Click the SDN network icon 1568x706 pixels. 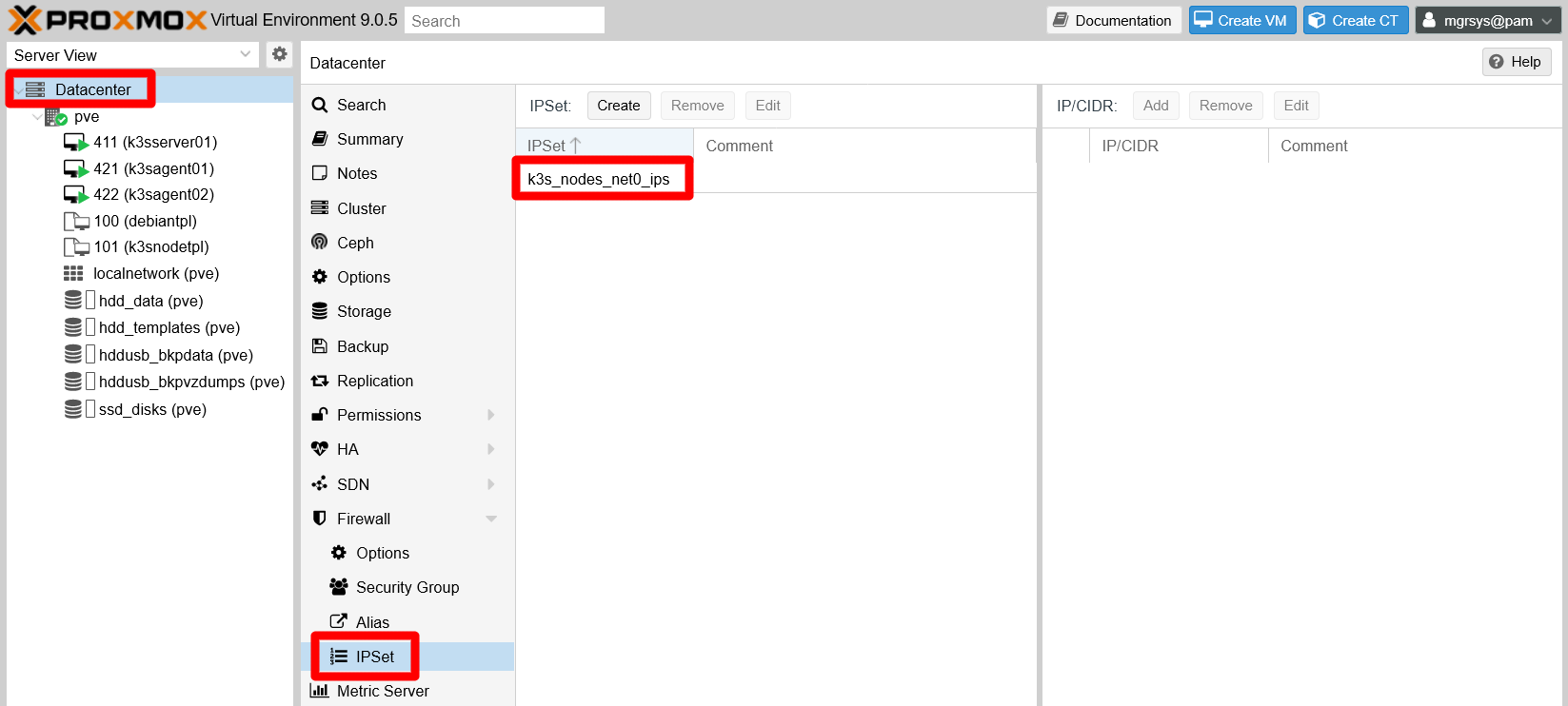[320, 483]
